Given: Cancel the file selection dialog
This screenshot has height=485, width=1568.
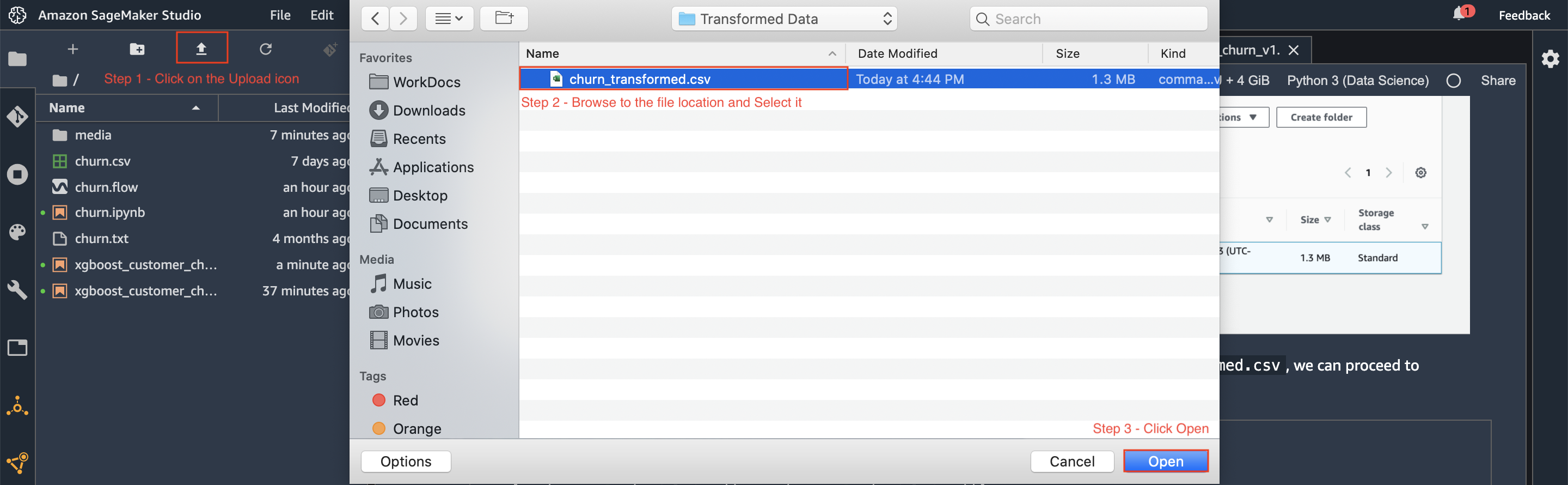Looking at the screenshot, I should coord(1072,461).
